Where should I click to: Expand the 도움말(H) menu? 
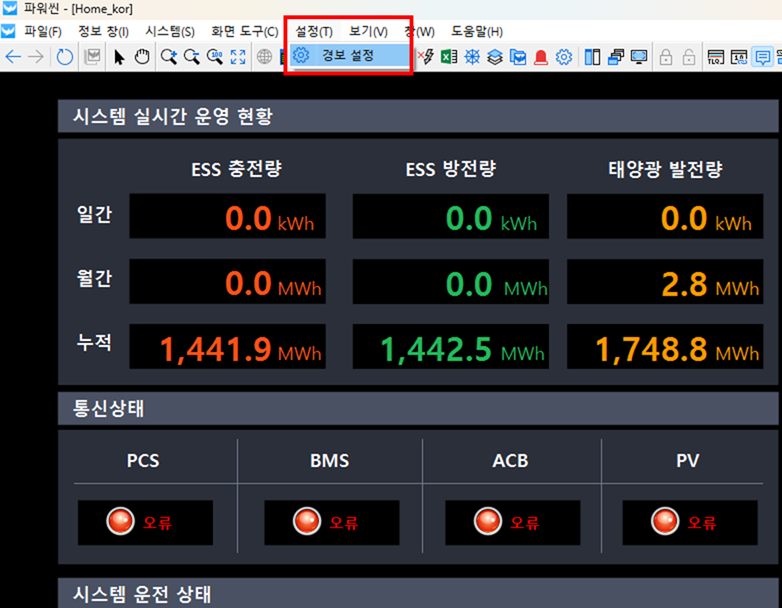pos(477,32)
